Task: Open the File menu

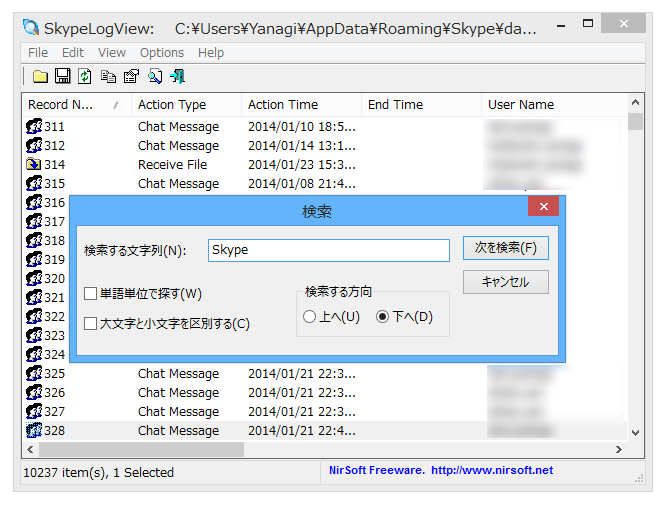Action: coord(38,53)
